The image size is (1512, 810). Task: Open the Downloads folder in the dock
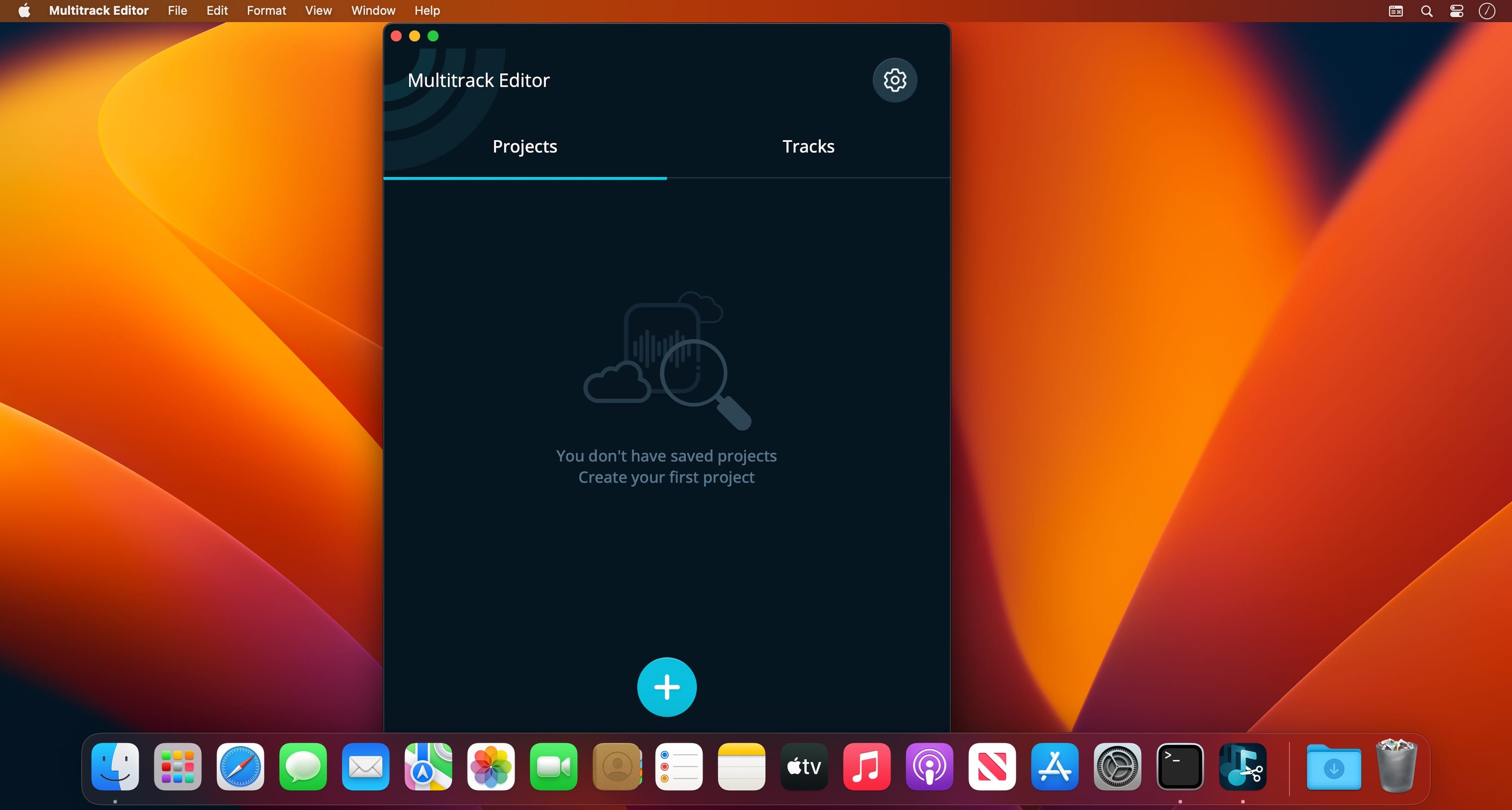1333,767
